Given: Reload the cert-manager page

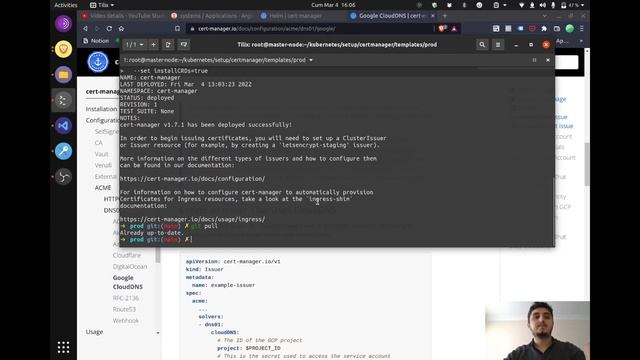Looking at the screenshot, I should (109, 29).
